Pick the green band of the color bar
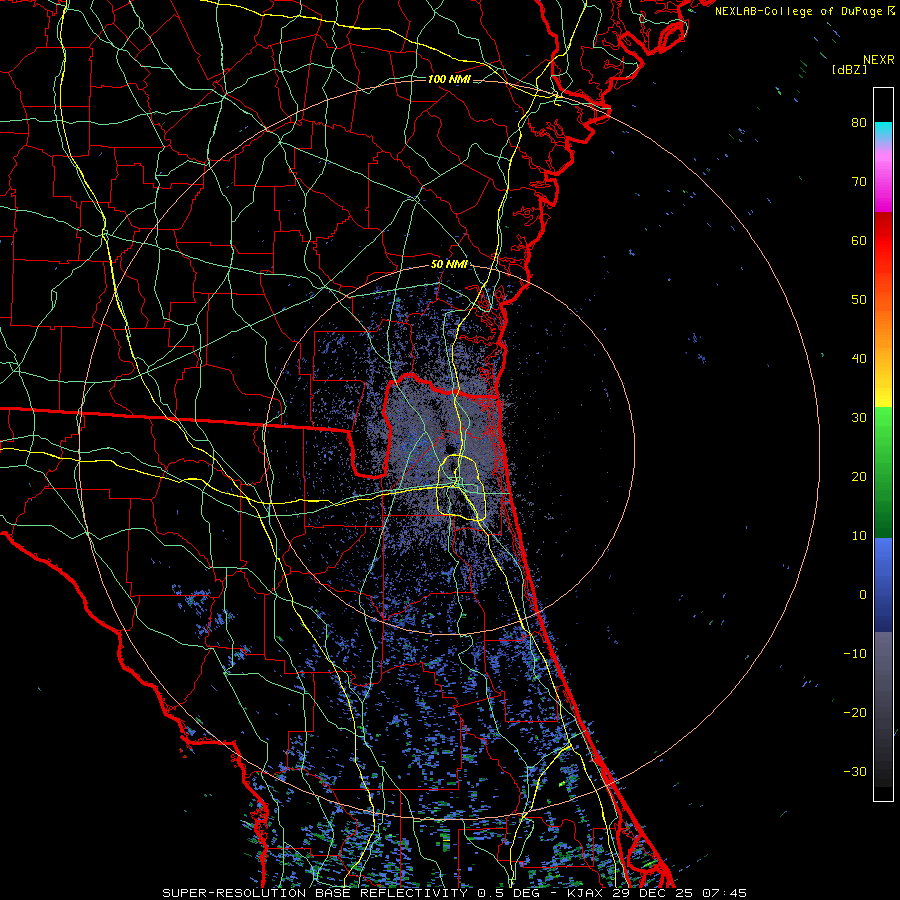The height and width of the screenshot is (900, 900). pyautogui.click(x=883, y=472)
